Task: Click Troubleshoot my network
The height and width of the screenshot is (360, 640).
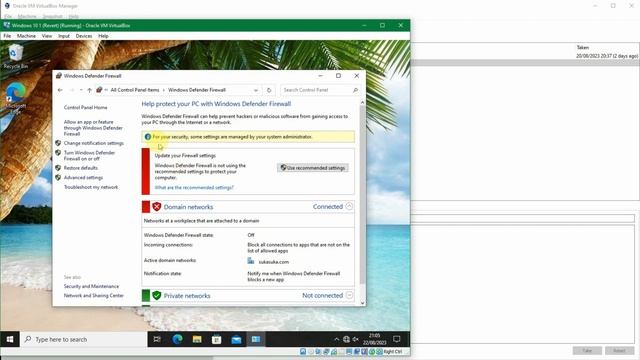Action: pyautogui.click(x=91, y=187)
